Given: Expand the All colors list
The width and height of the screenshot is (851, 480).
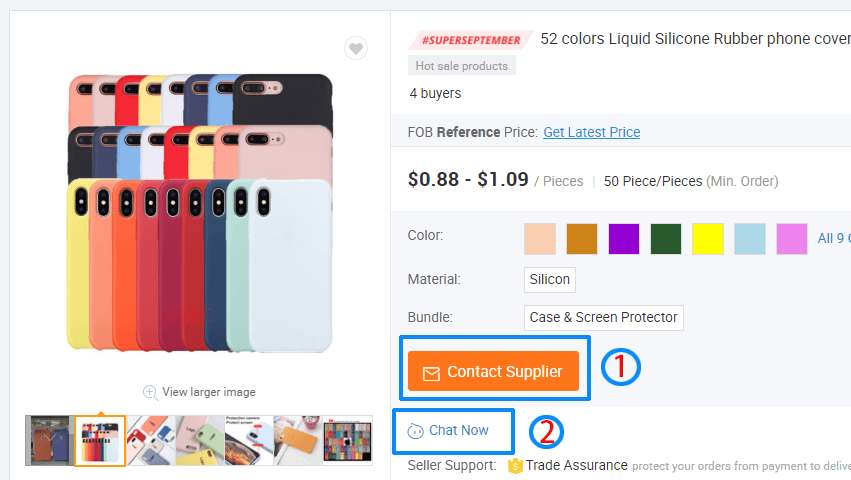Looking at the screenshot, I should (x=833, y=239).
